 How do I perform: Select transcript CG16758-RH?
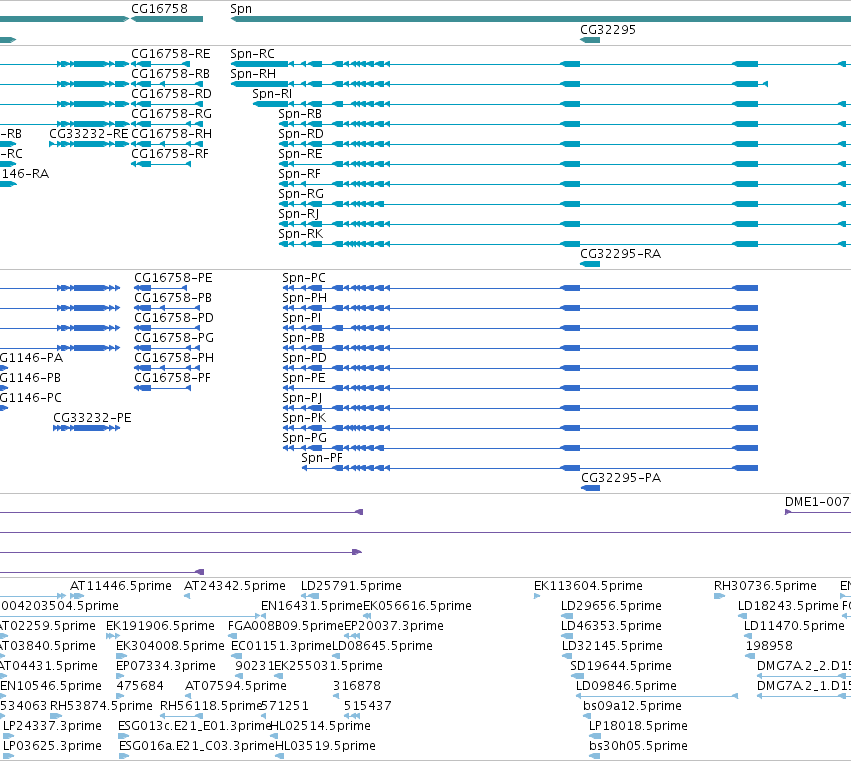(x=172, y=134)
